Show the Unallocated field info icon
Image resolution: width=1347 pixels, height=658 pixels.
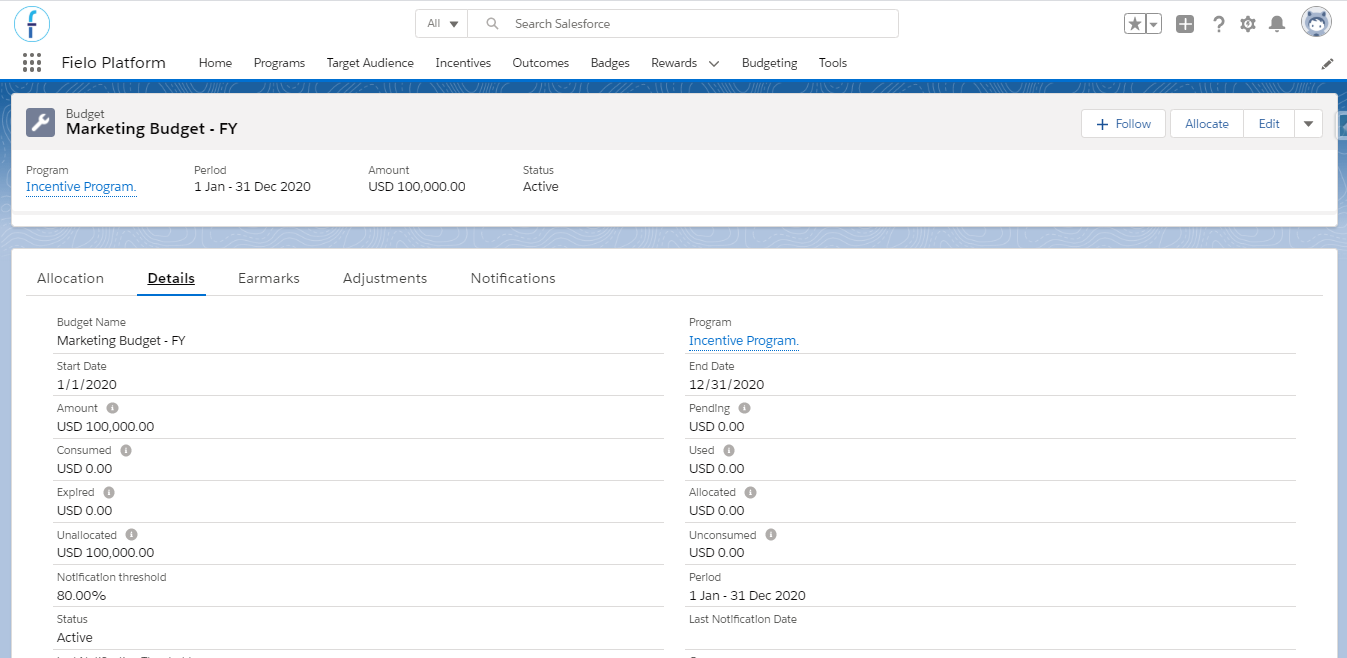point(131,535)
